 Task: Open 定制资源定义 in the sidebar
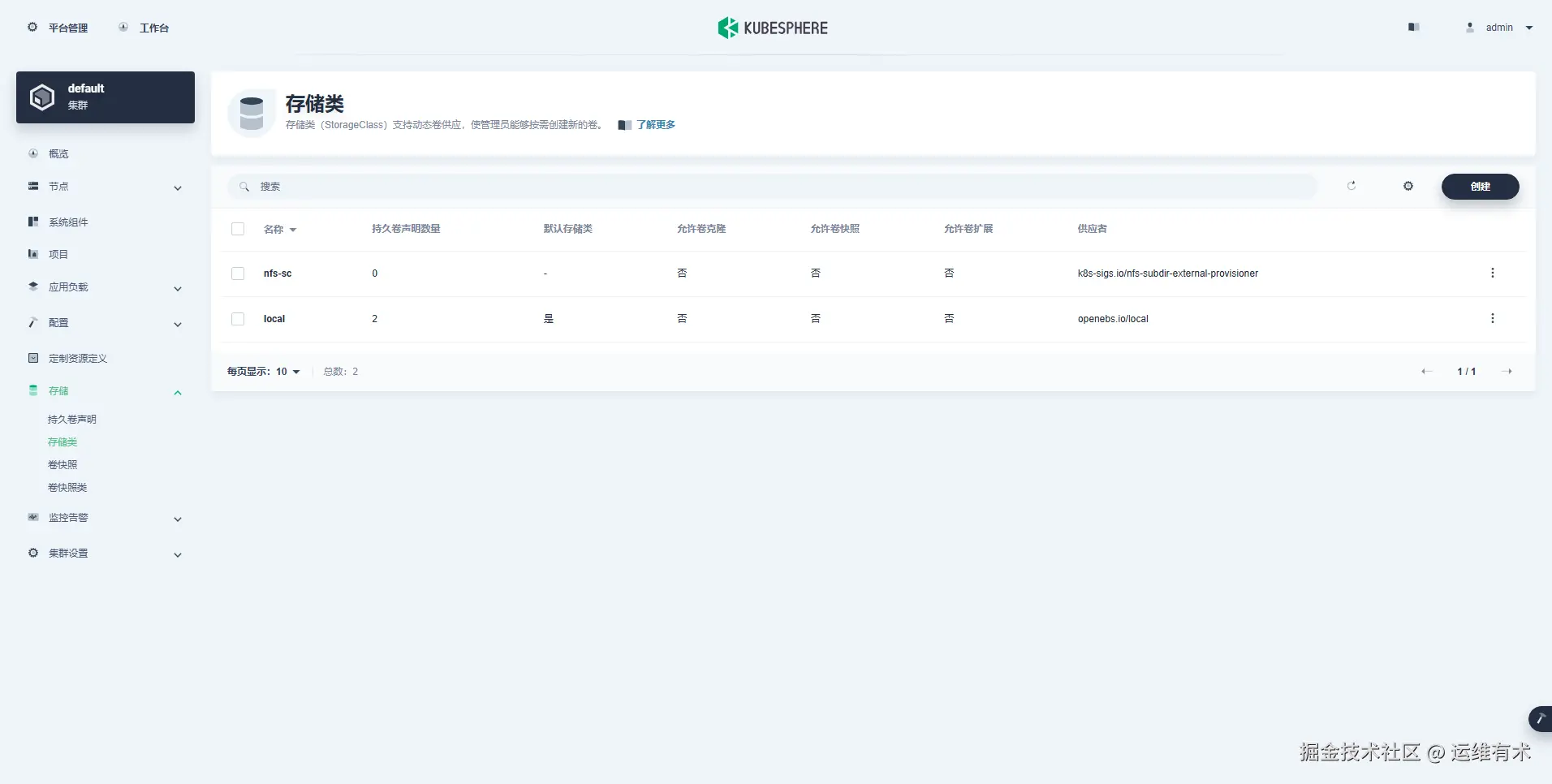78,358
